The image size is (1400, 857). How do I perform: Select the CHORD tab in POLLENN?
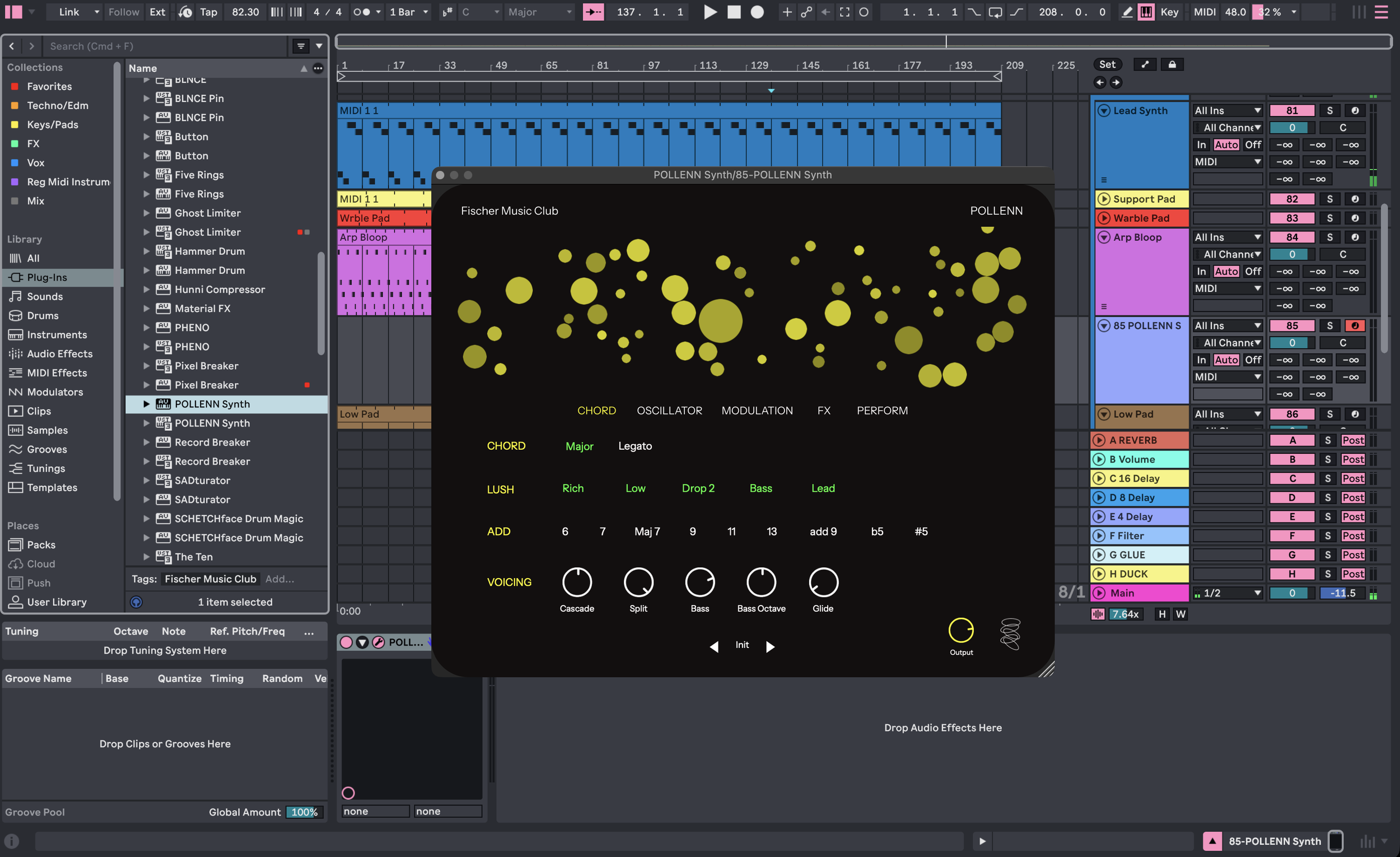[596, 411]
